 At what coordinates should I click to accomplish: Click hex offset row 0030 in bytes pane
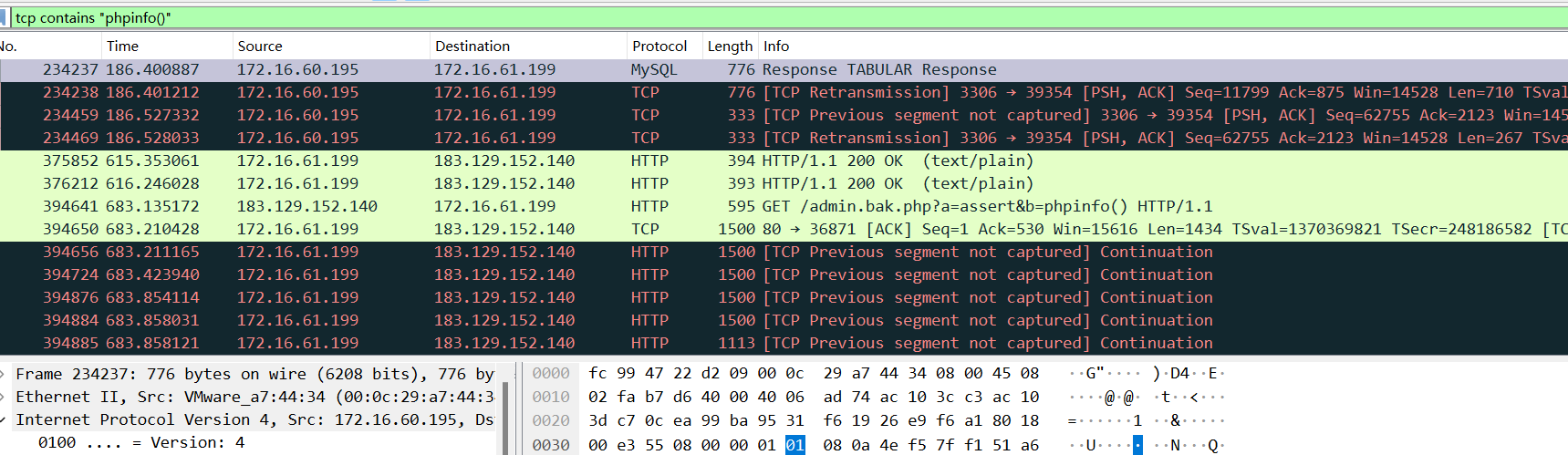[551, 445]
